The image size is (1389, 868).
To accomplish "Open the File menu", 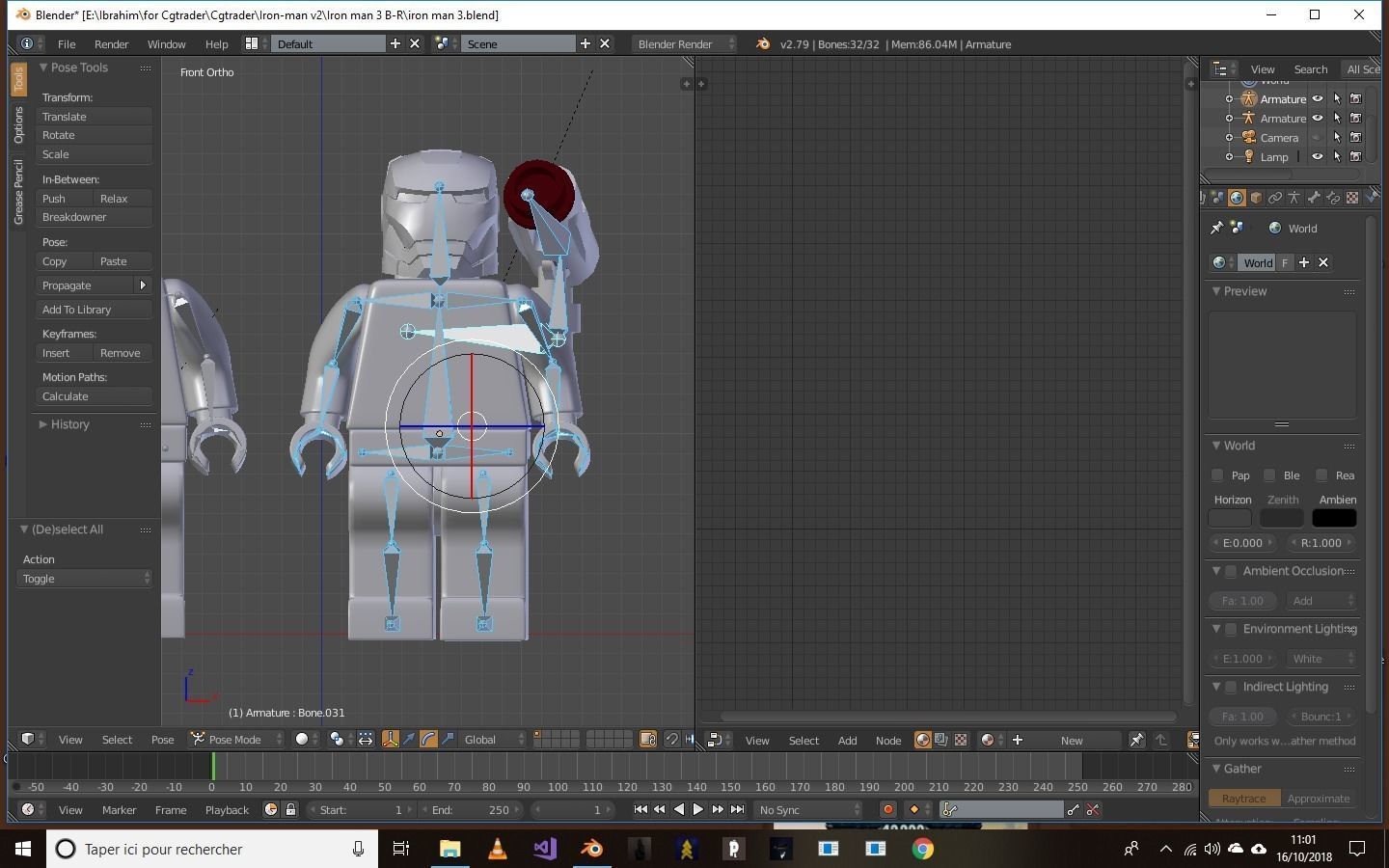I will click(67, 44).
